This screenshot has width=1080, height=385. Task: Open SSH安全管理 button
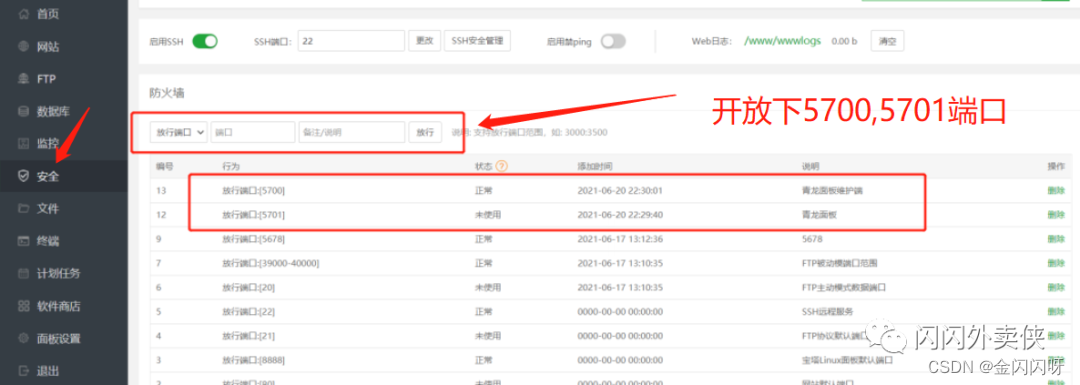pyautogui.click(x=477, y=41)
